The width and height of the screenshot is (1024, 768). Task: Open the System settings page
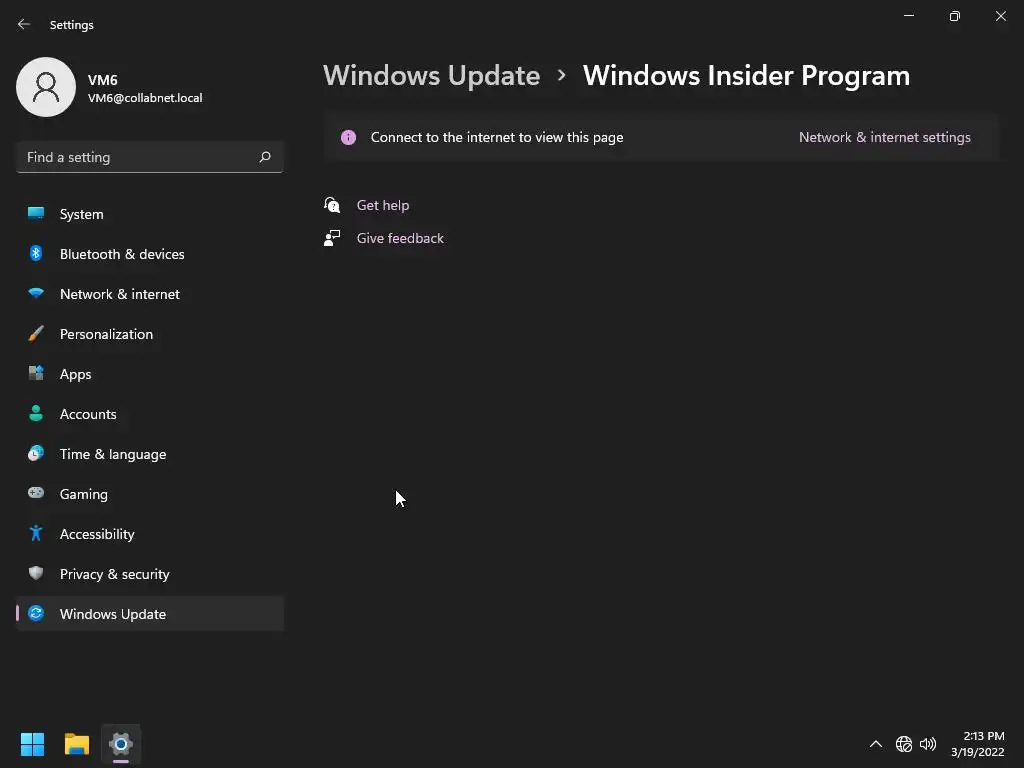coord(150,214)
